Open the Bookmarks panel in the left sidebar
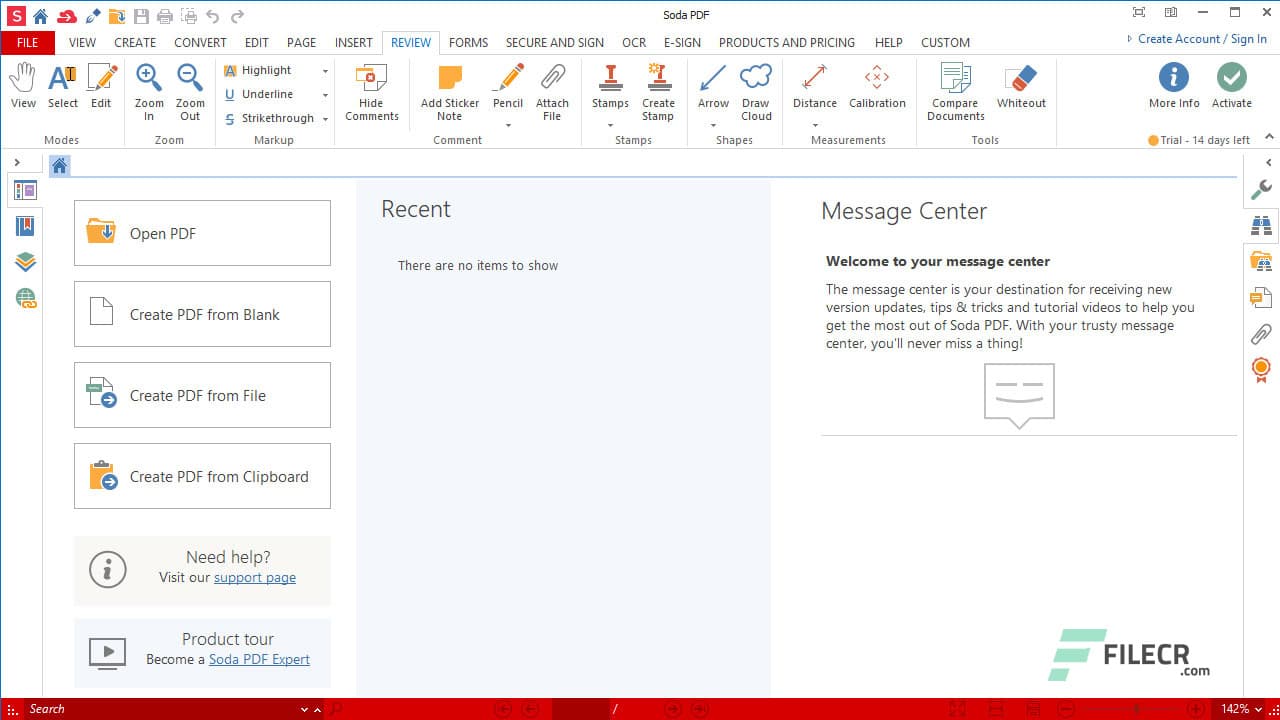 (24, 225)
